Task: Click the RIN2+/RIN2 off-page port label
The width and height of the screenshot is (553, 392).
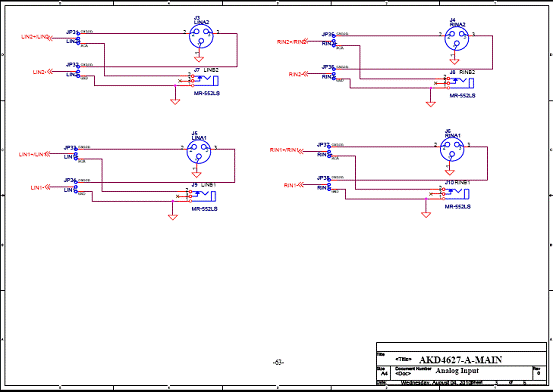Action: pyautogui.click(x=292, y=42)
